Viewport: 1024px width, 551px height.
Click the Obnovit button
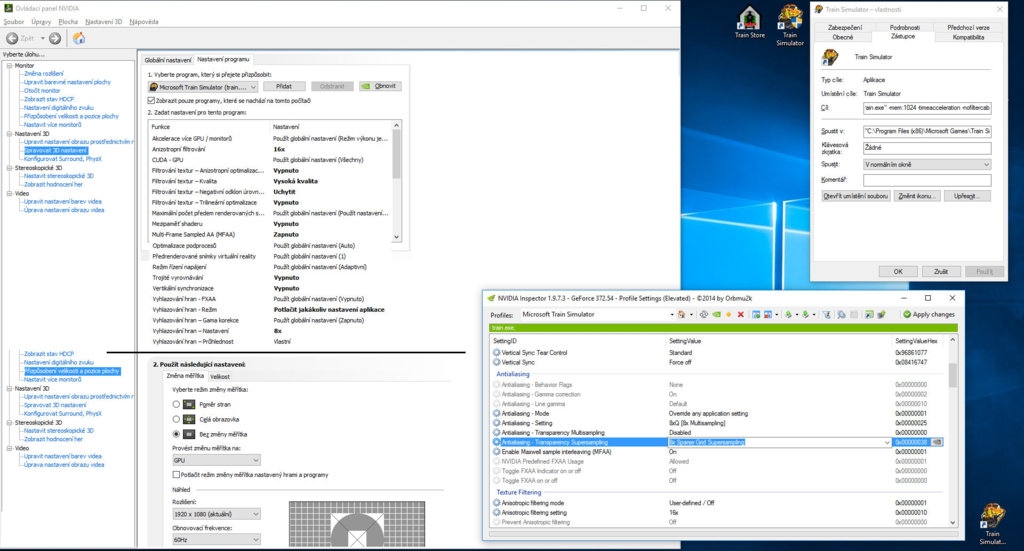coord(380,86)
